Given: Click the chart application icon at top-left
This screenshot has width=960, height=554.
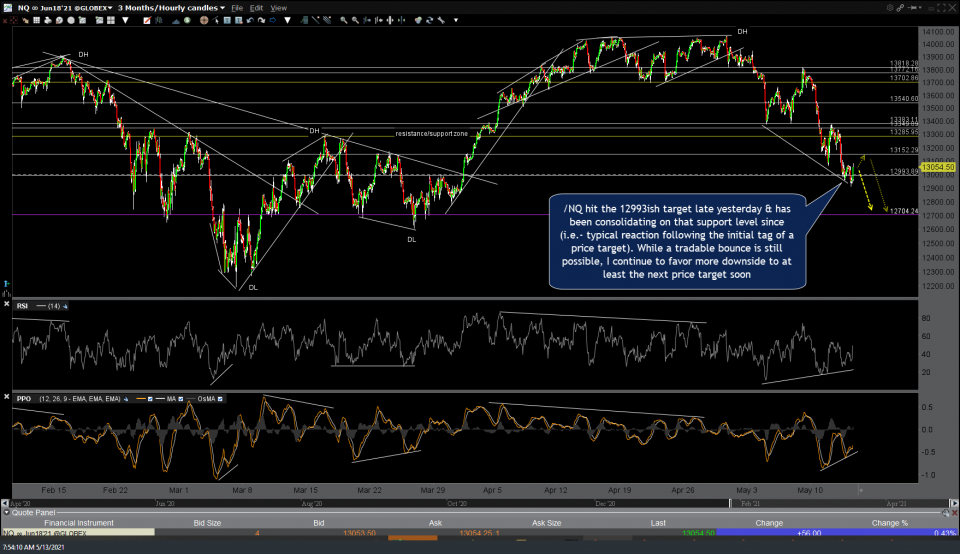Looking at the screenshot, I should (7, 8).
